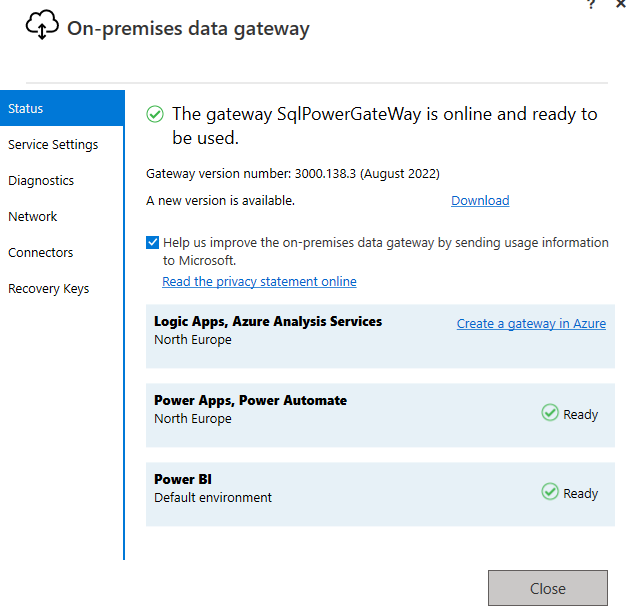Image resolution: width=631 pixels, height=610 pixels.
Task: Switch to the Diagnostics tab
Action: pyautogui.click(x=62, y=180)
